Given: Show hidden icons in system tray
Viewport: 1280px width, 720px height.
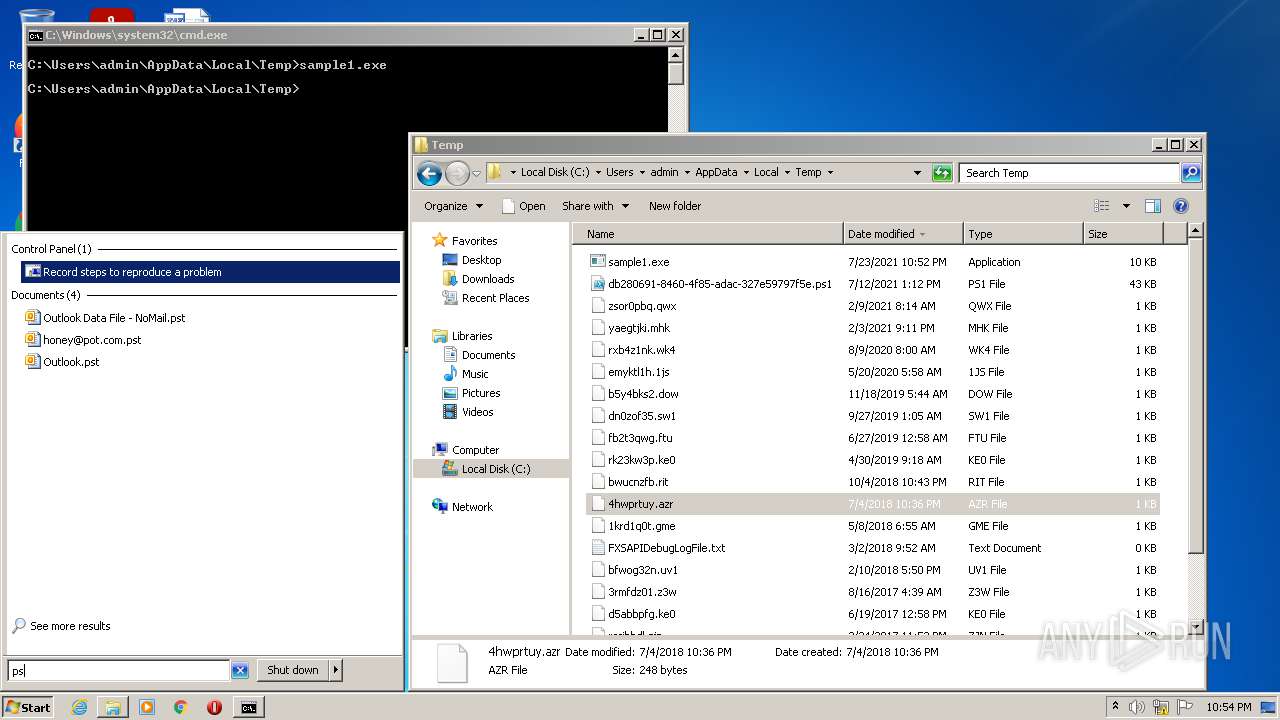Looking at the screenshot, I should coord(1116,707).
